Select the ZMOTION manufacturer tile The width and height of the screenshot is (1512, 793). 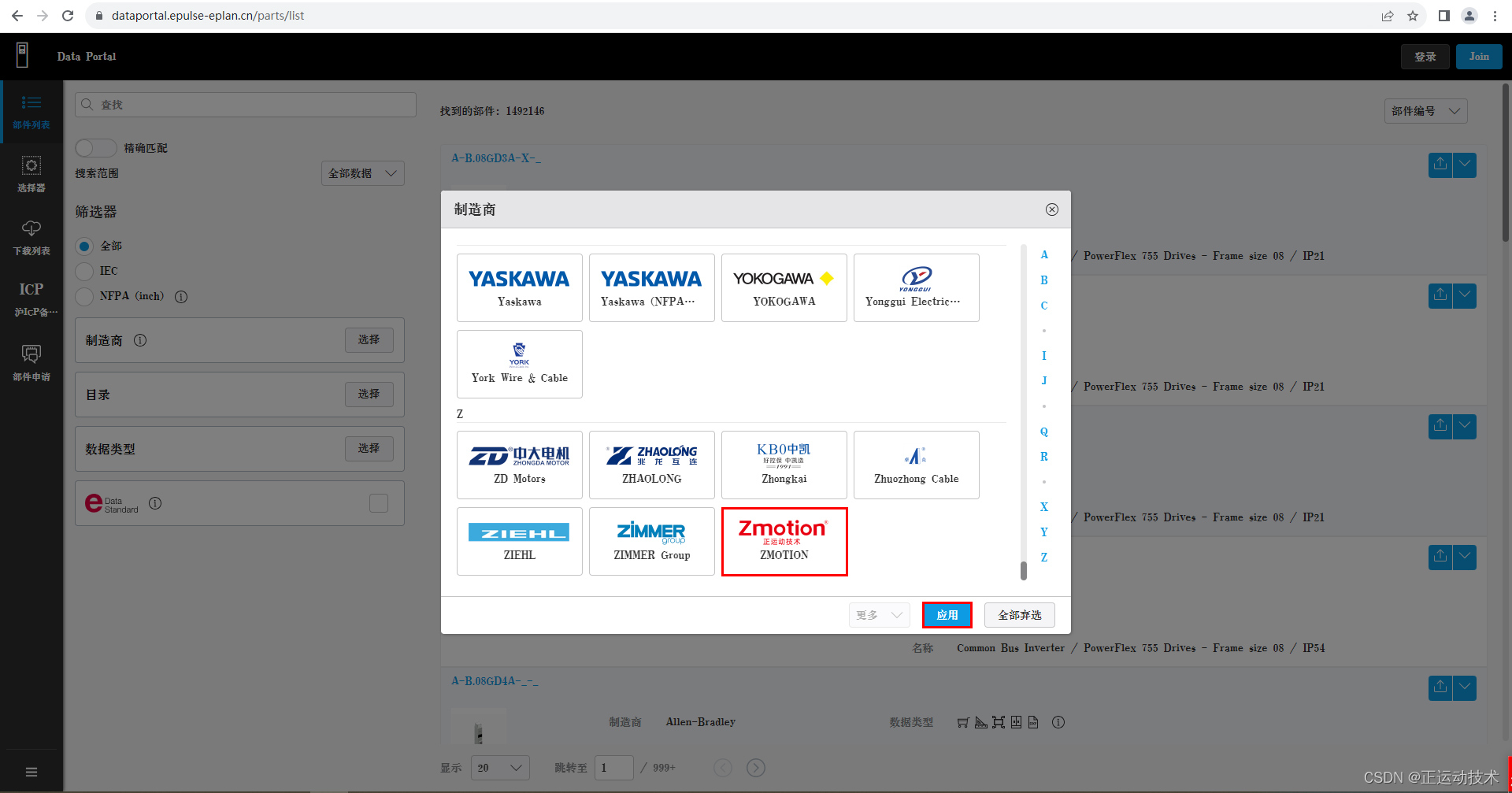point(784,542)
